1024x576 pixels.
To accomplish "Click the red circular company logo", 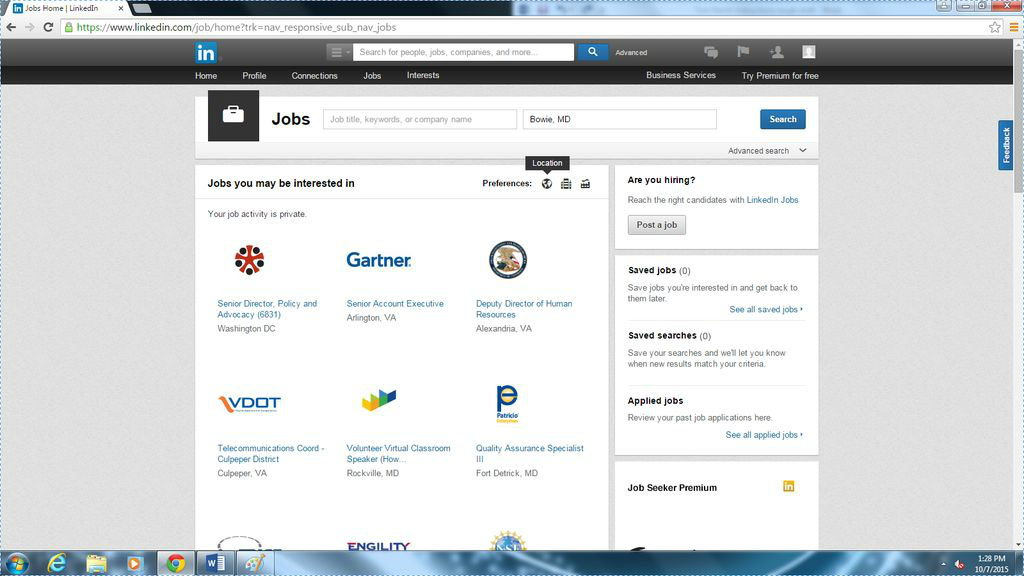I will [249, 260].
